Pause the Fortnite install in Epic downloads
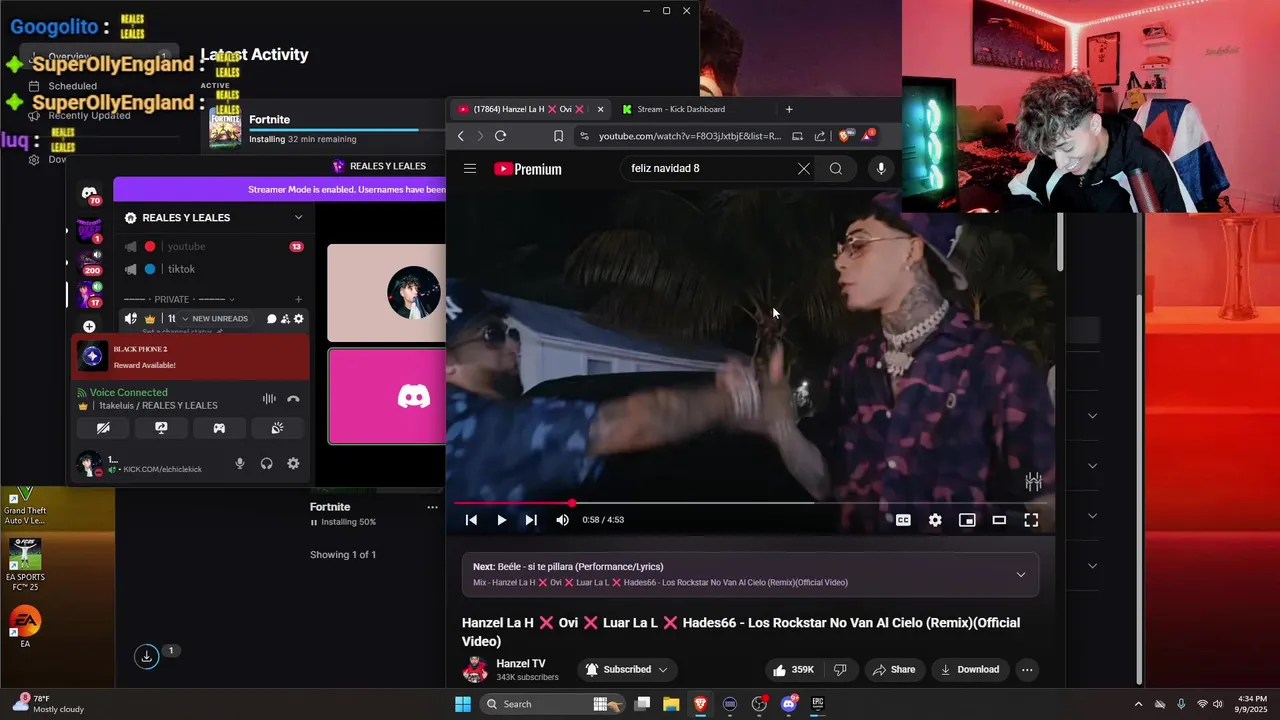 tap(313, 522)
